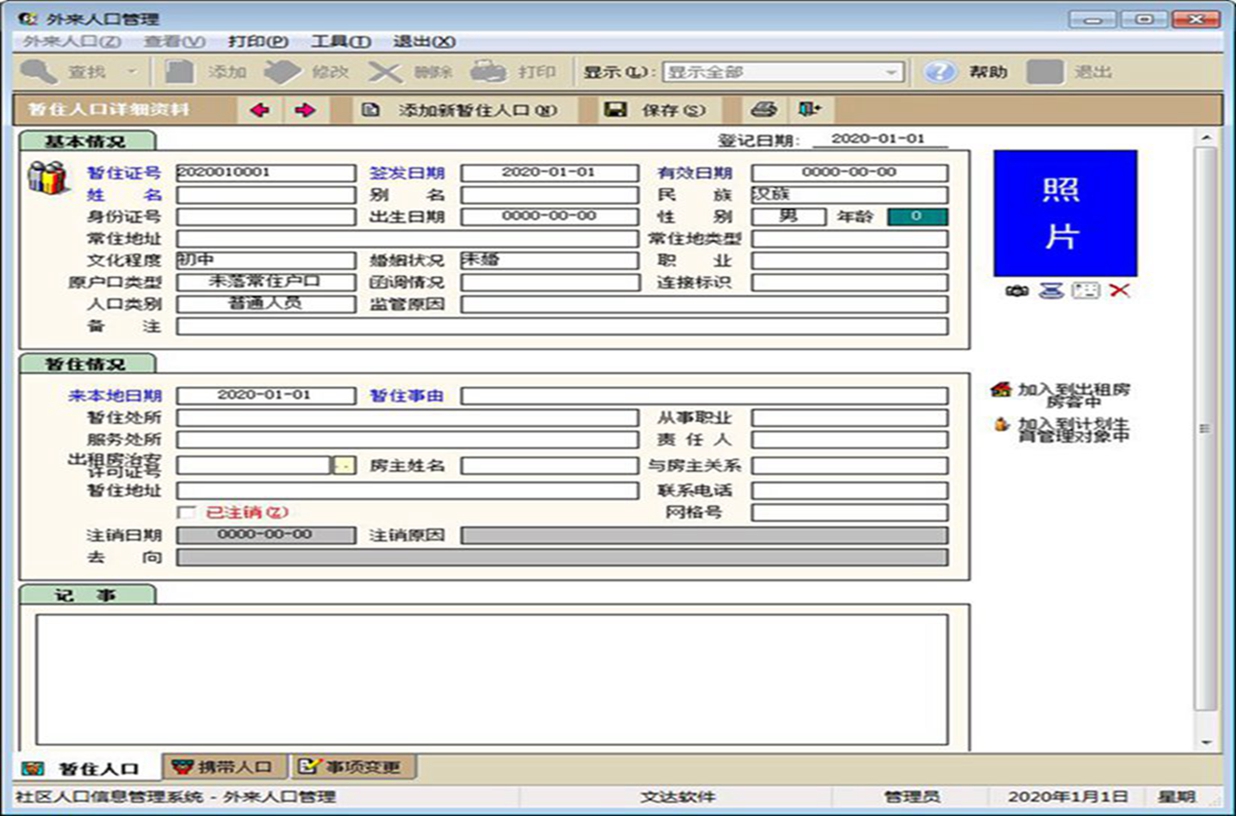
Task: Click the camera icon below the photo
Action: click(1016, 290)
